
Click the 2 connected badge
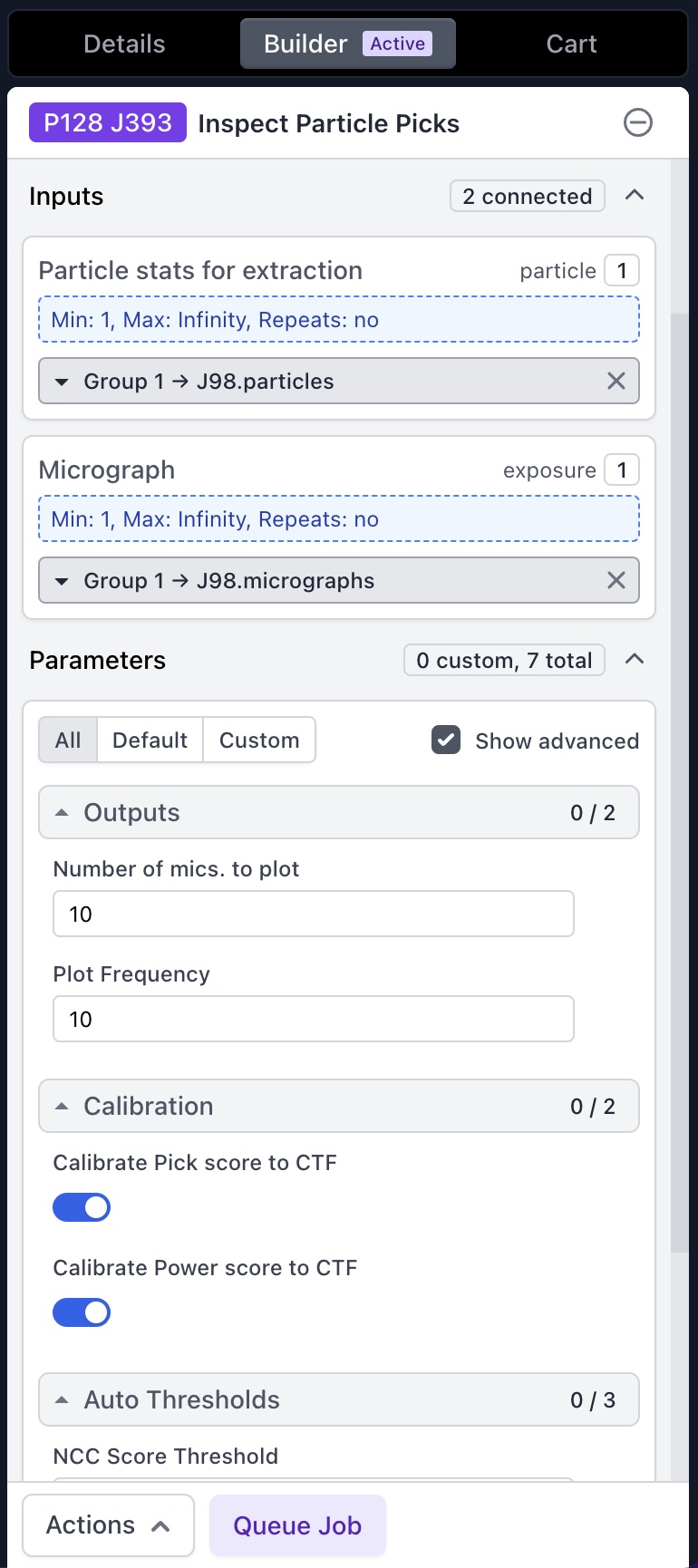pyautogui.click(x=527, y=196)
